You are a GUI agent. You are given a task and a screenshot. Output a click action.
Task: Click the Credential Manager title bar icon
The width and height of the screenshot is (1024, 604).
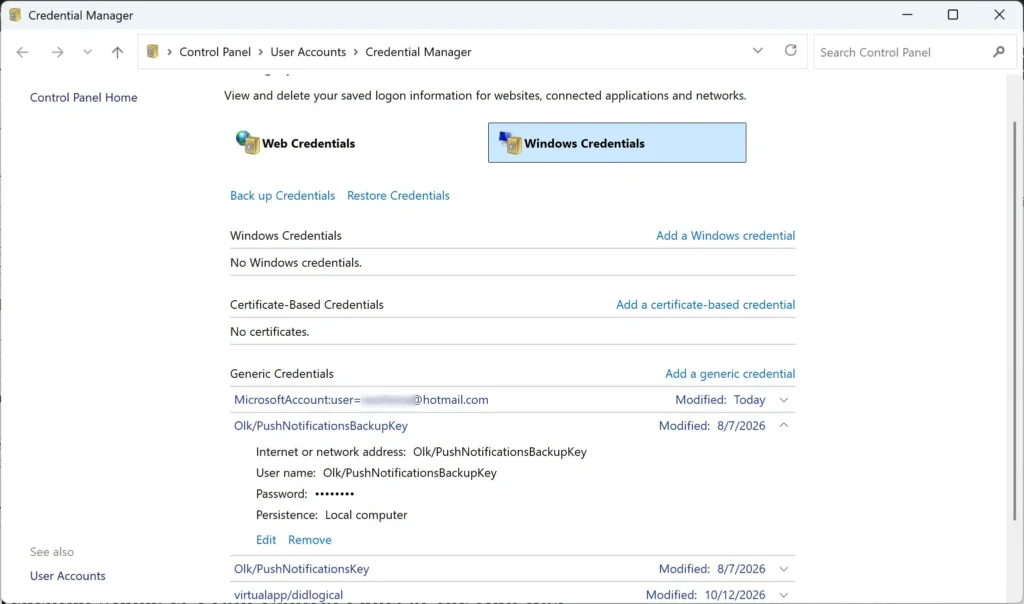tap(14, 15)
